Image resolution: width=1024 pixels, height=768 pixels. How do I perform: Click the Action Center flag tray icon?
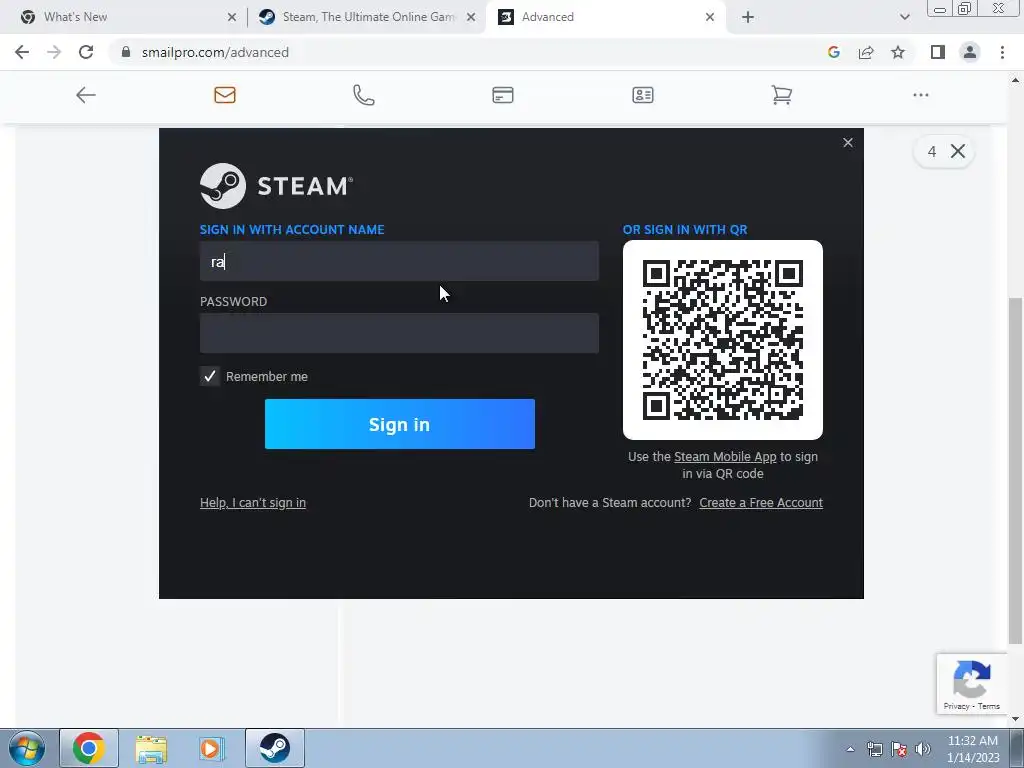click(899, 749)
